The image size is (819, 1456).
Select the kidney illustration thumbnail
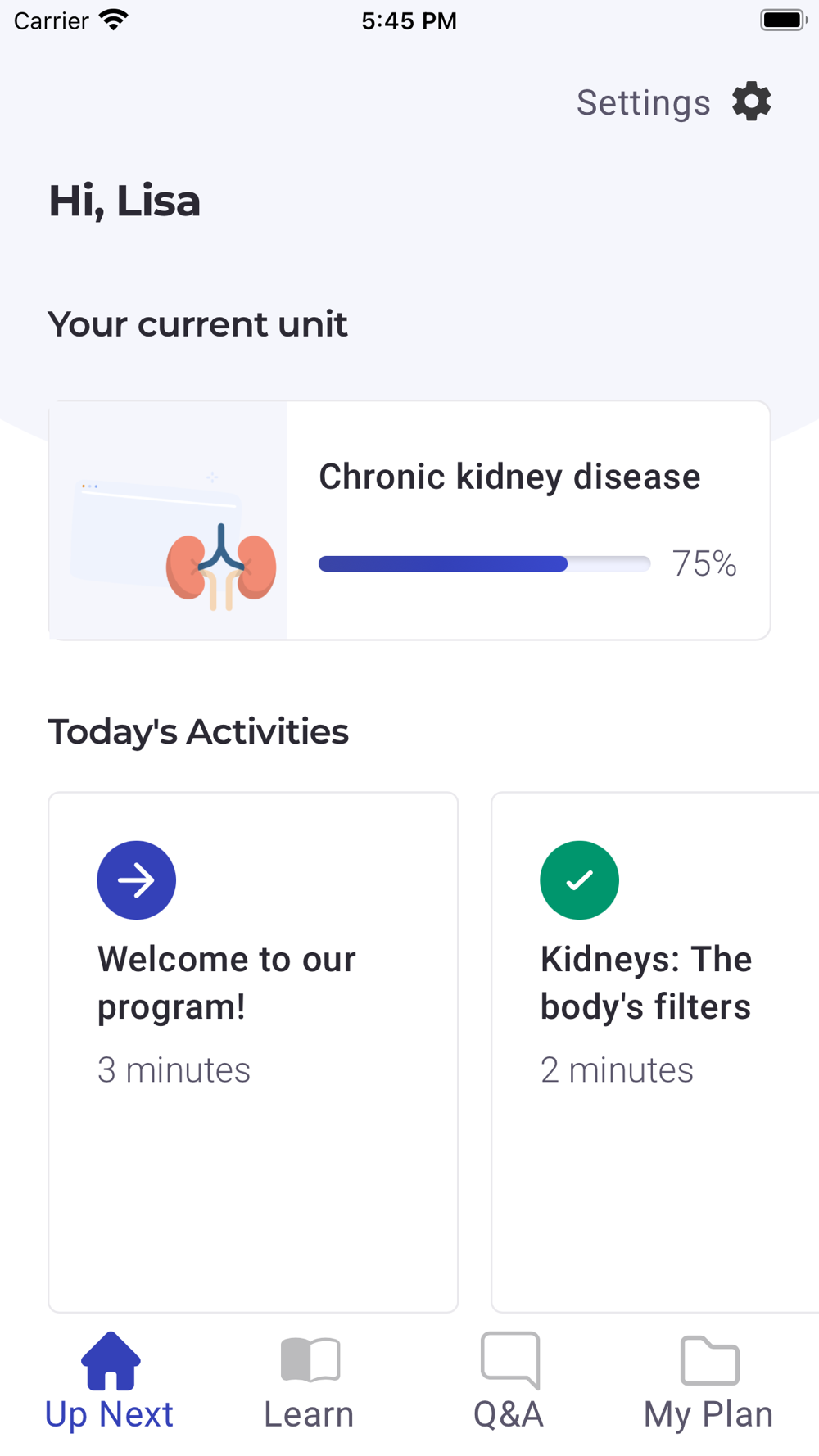point(168,520)
